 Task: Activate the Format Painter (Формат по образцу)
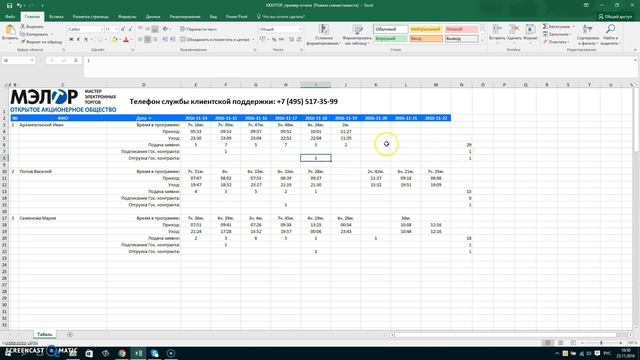(x=41, y=42)
